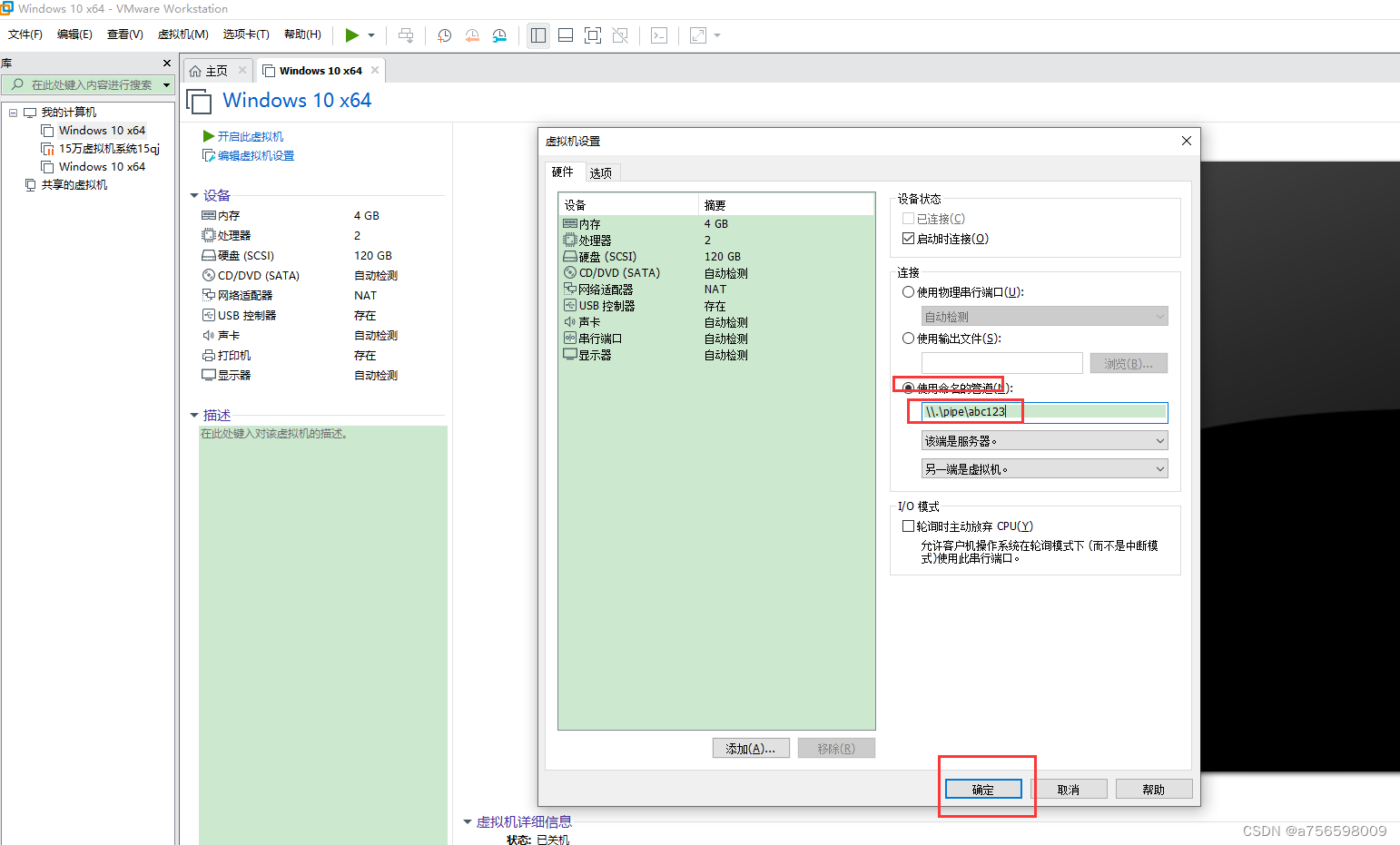Click the send Ctrl+Alt+Del toolbar icon

click(406, 35)
